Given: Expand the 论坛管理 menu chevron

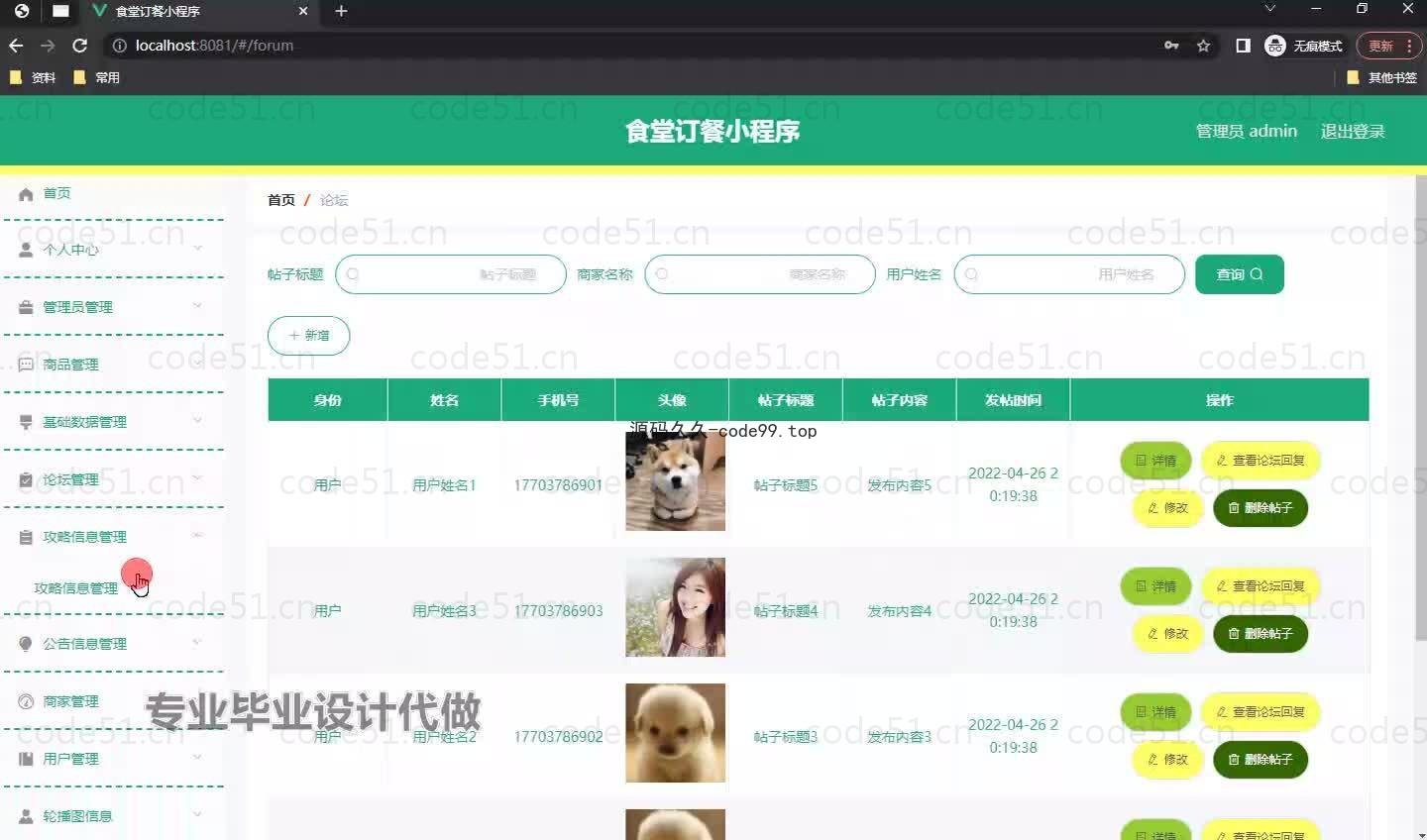Looking at the screenshot, I should point(197,477).
